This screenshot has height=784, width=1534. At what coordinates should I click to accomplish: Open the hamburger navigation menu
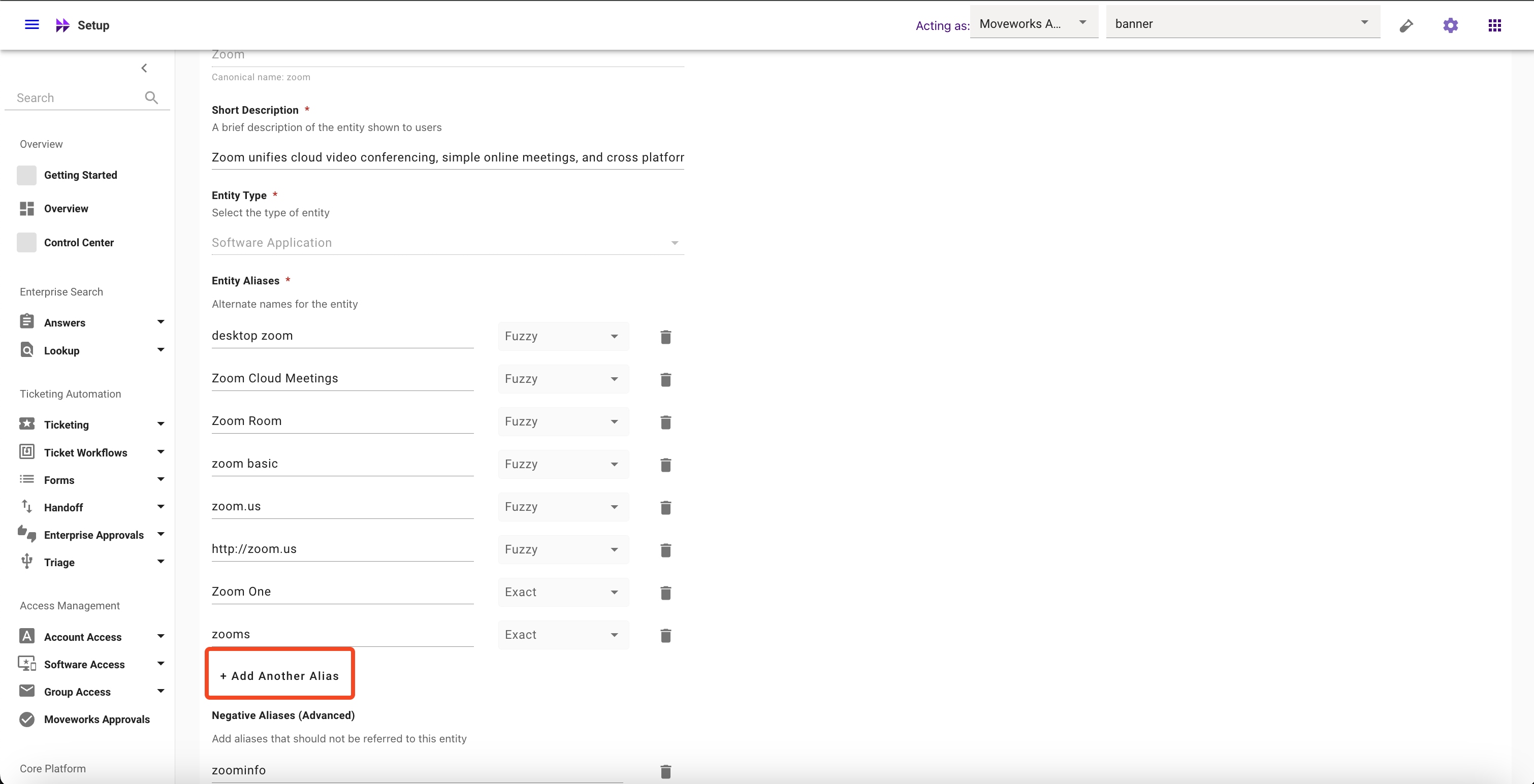click(31, 24)
